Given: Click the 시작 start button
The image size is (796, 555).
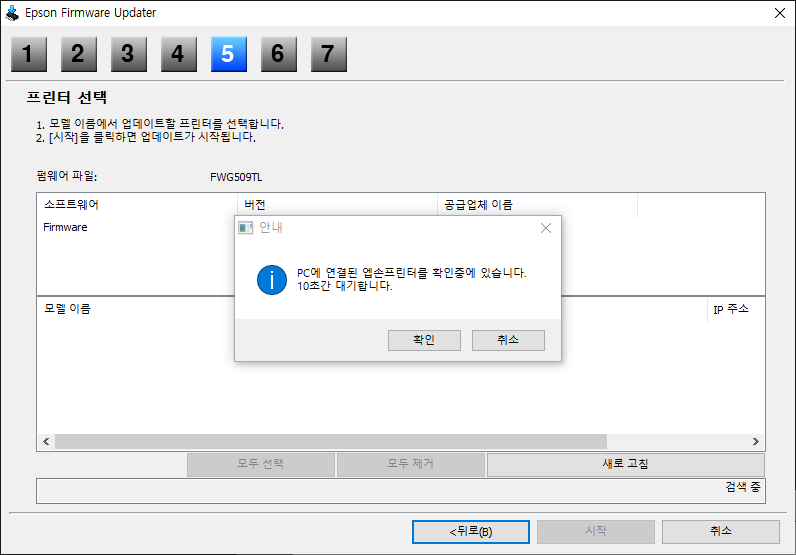Looking at the screenshot, I should point(596,532).
